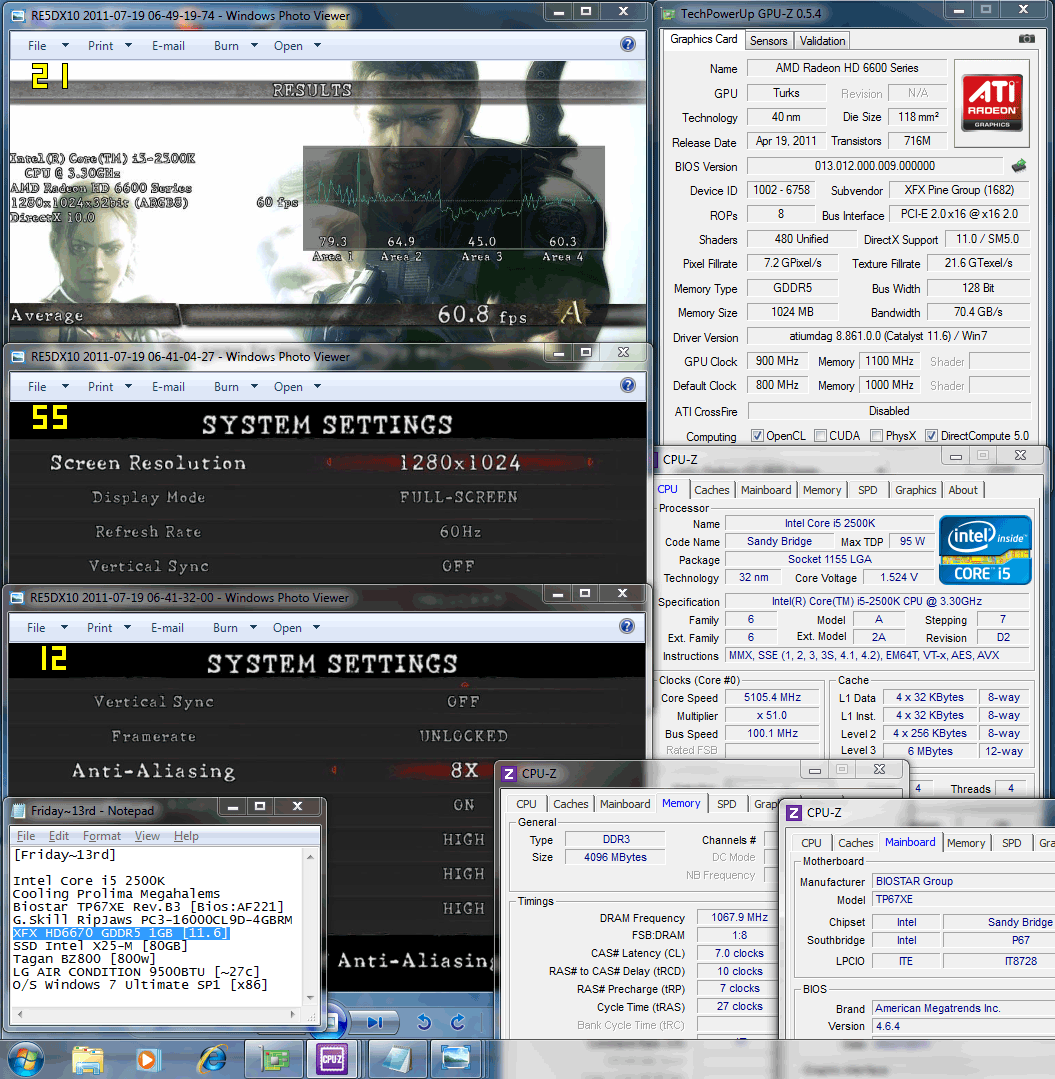This screenshot has height=1079, width=1055.
Task: Expand Open menu in 06-49-19-74 Photo Viewer
Action: coord(297,45)
